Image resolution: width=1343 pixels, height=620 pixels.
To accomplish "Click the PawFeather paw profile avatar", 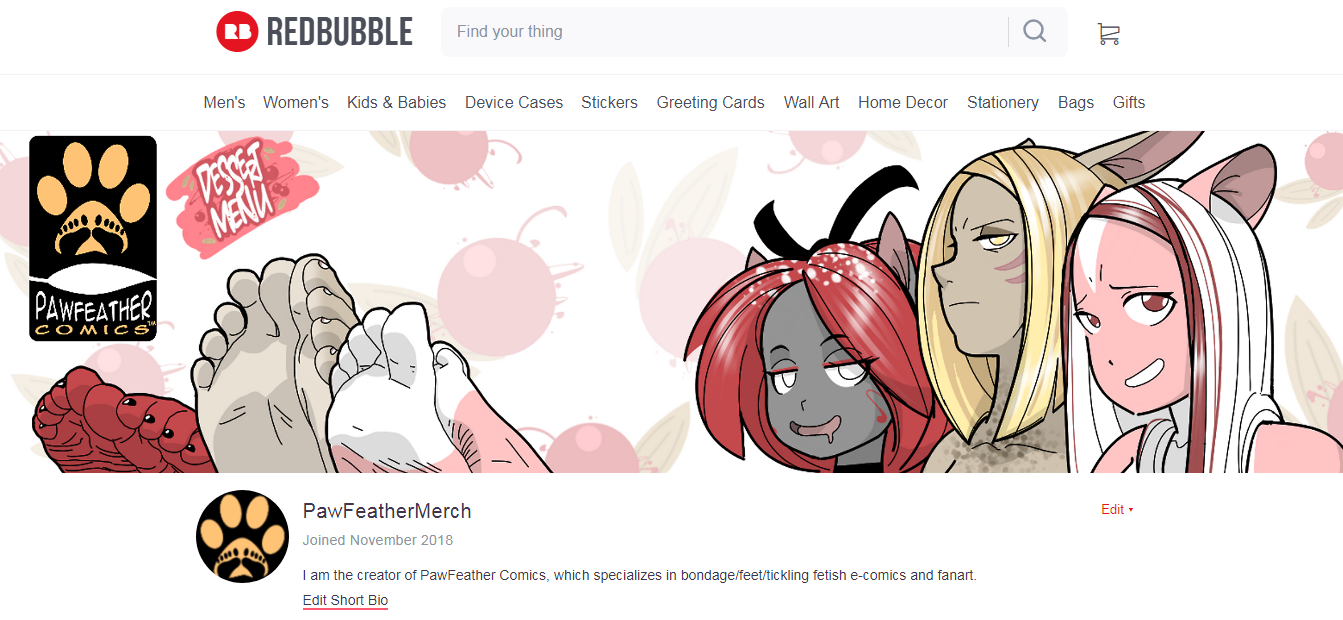I will (242, 536).
